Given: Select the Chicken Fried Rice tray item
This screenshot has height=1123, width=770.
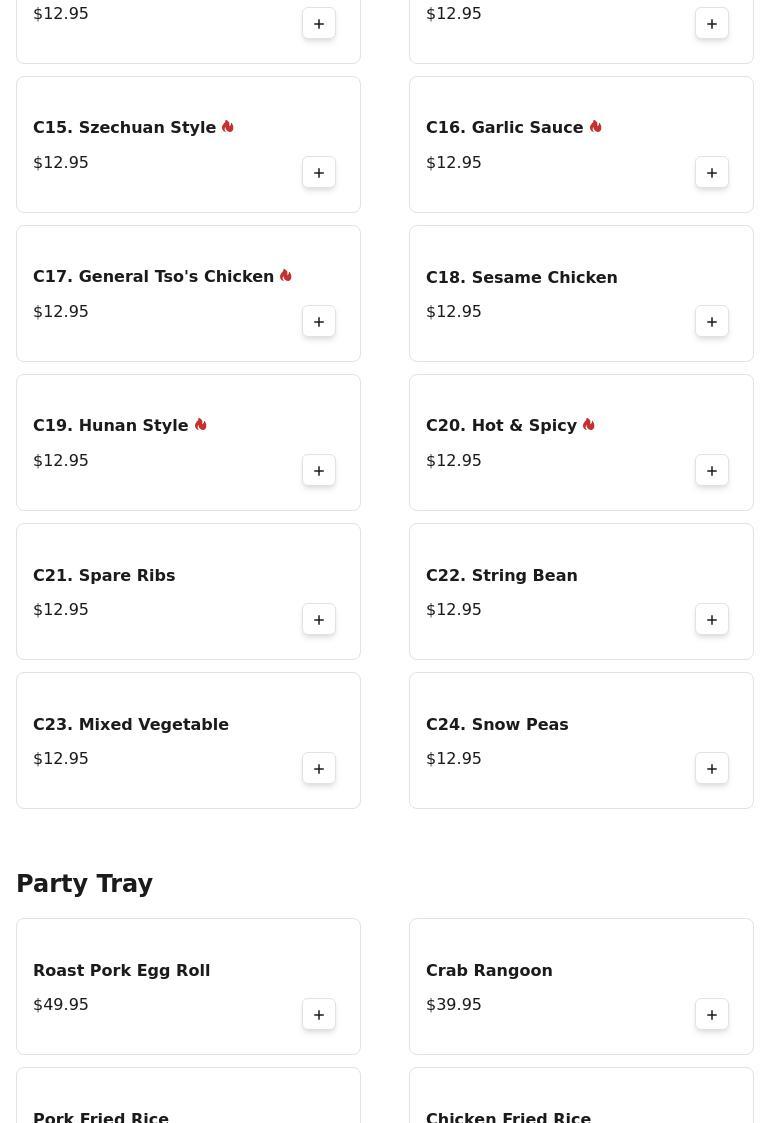Looking at the screenshot, I should point(508,1115).
